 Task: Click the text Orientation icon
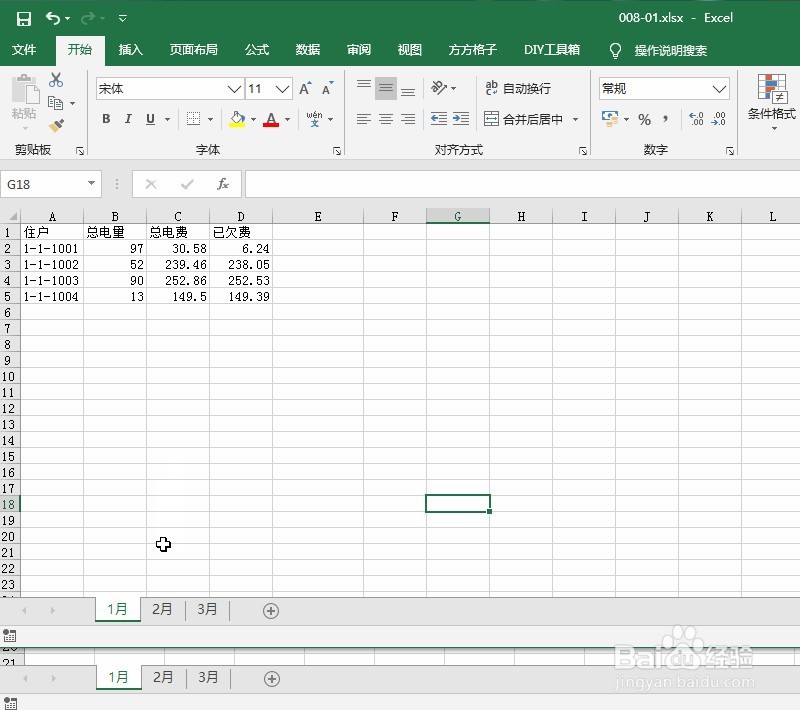point(439,88)
